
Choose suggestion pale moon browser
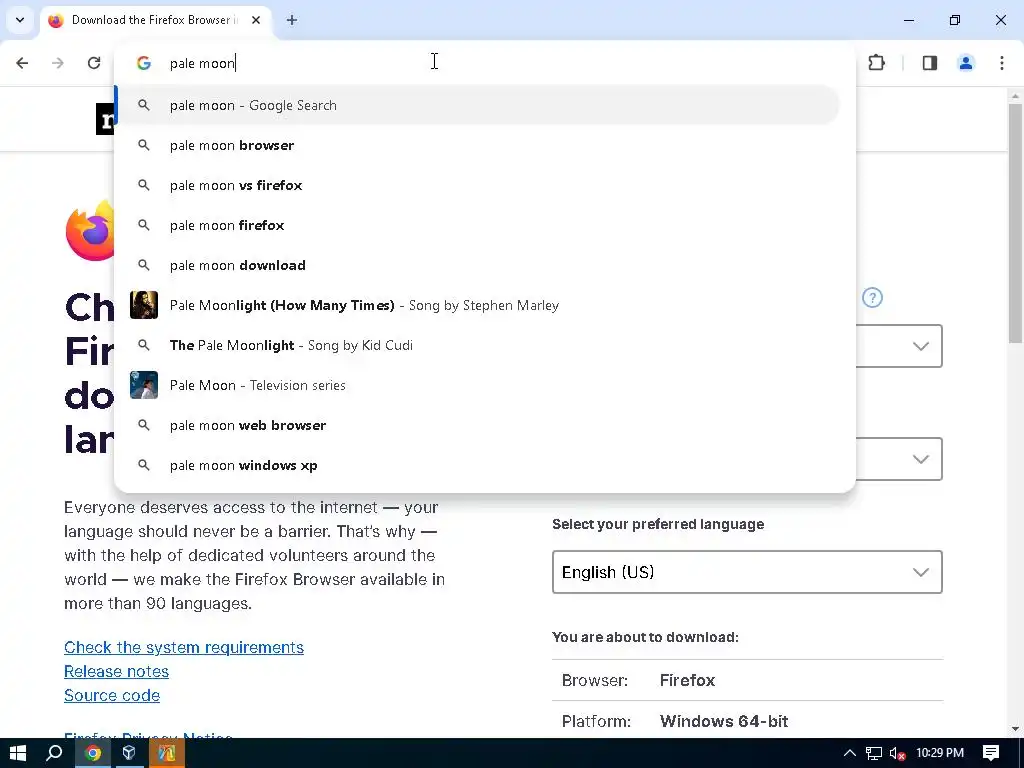[x=477, y=145]
